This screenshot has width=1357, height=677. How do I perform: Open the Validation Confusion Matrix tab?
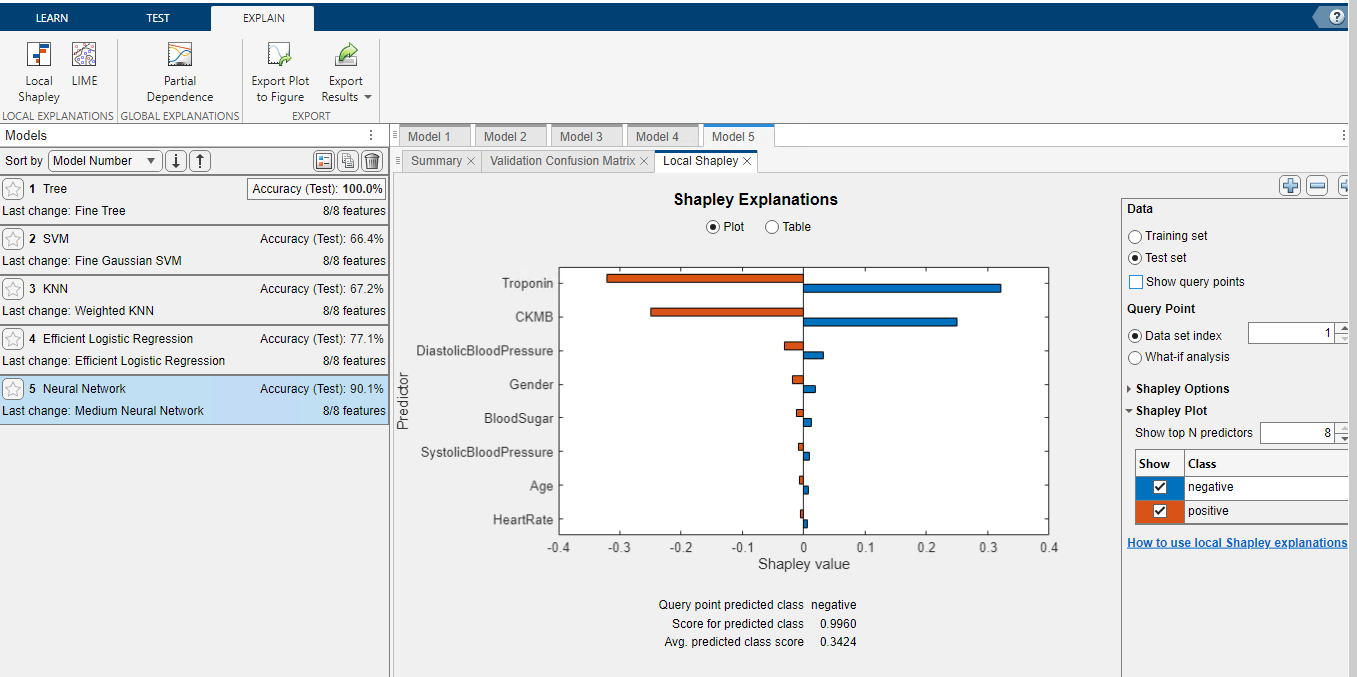click(x=562, y=161)
